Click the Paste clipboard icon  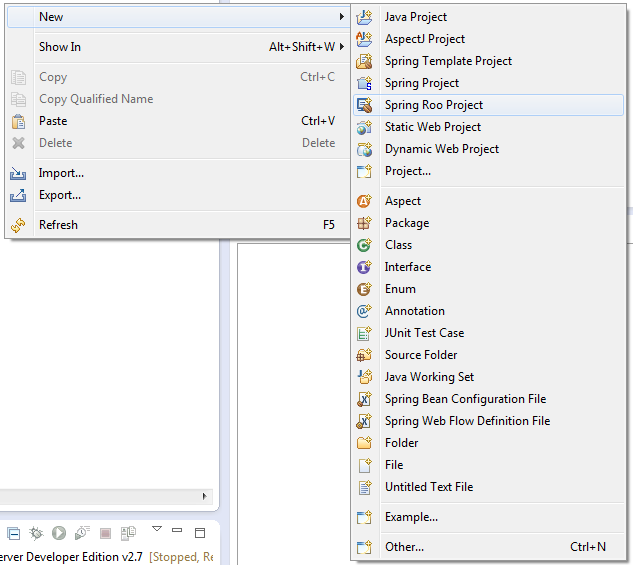[18, 121]
